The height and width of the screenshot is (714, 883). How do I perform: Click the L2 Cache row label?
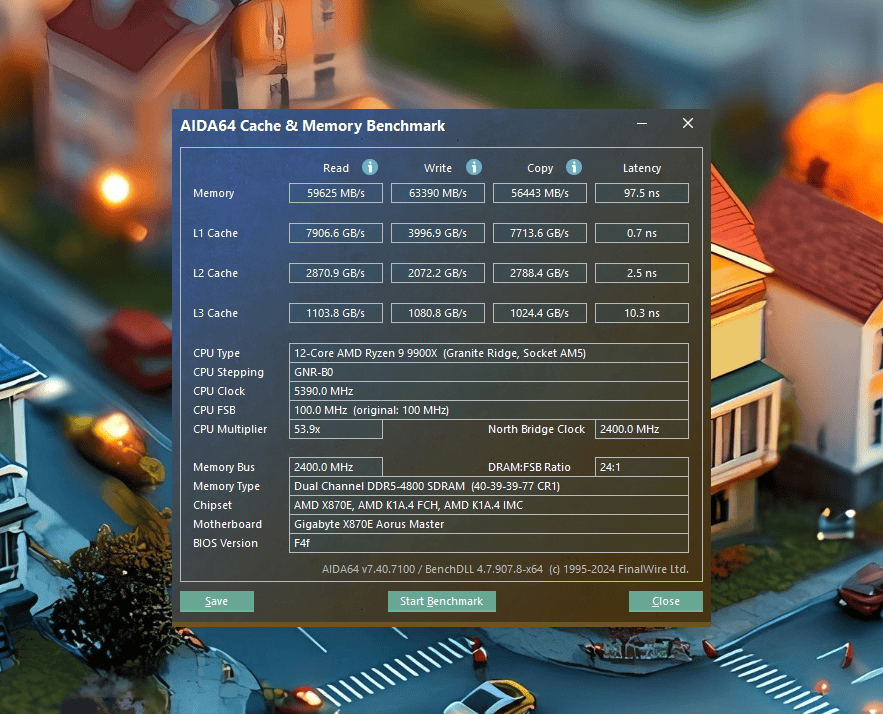(x=215, y=273)
